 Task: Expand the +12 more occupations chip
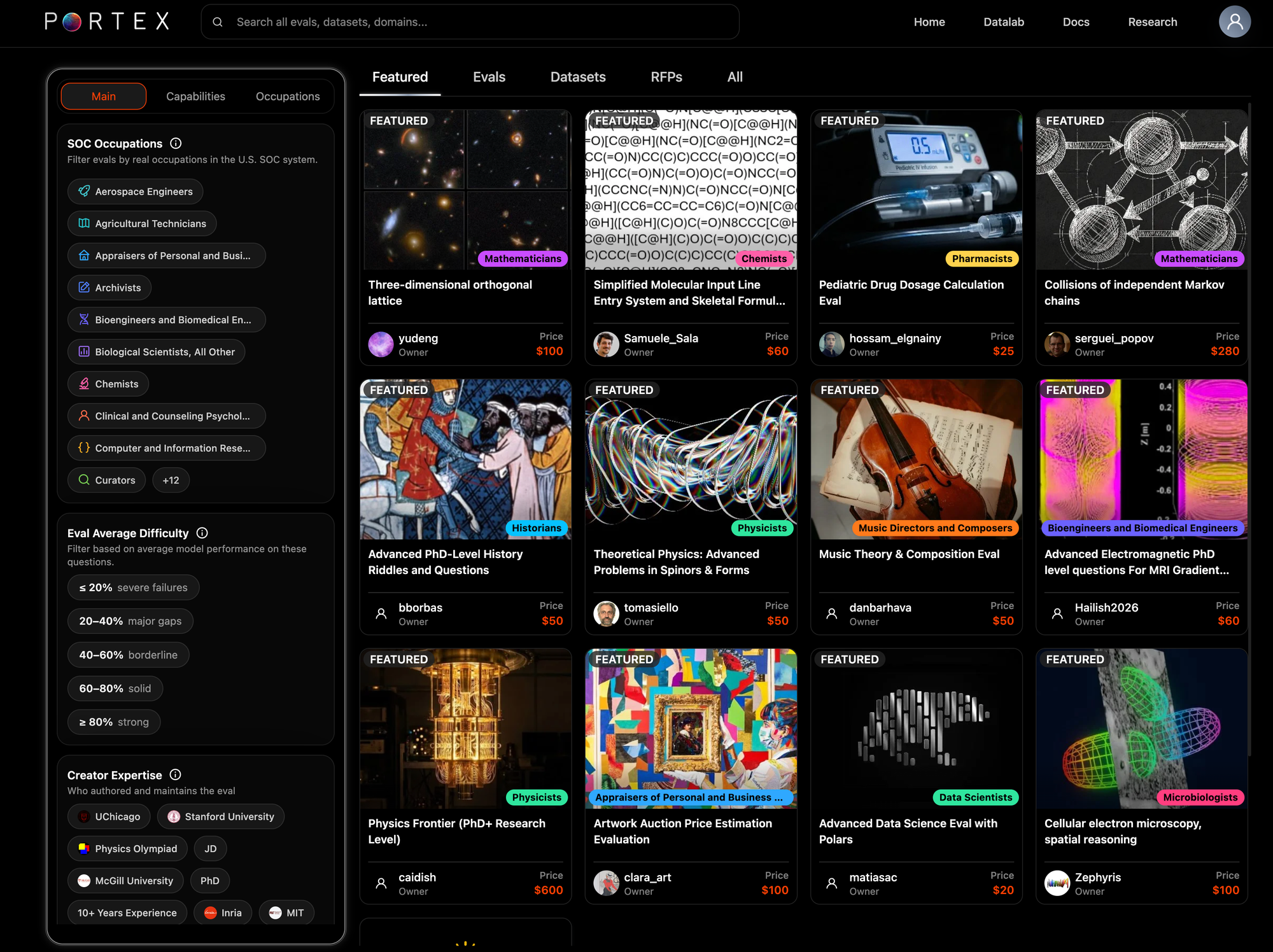point(171,480)
